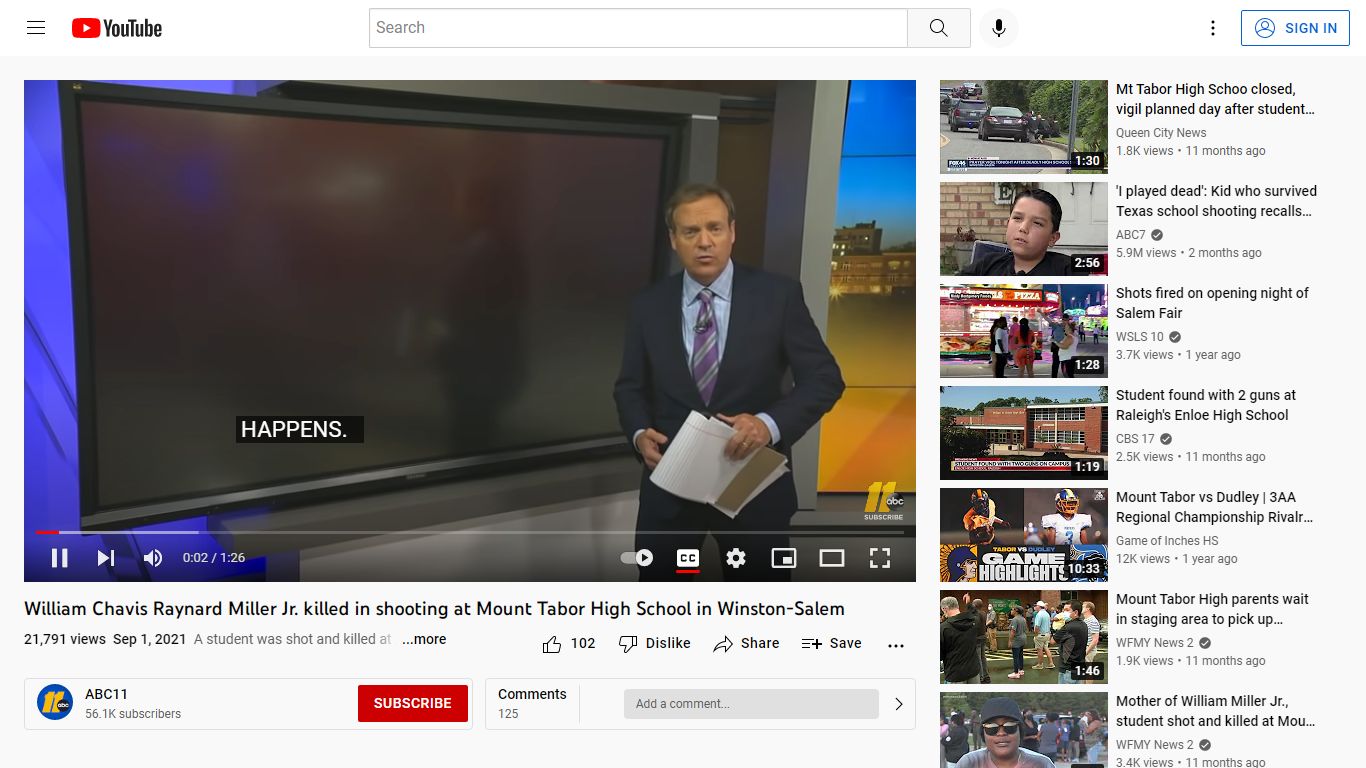
Task: Open title 'Mt Tabor High Schoo closed, vigil planned'
Action: (1215, 99)
